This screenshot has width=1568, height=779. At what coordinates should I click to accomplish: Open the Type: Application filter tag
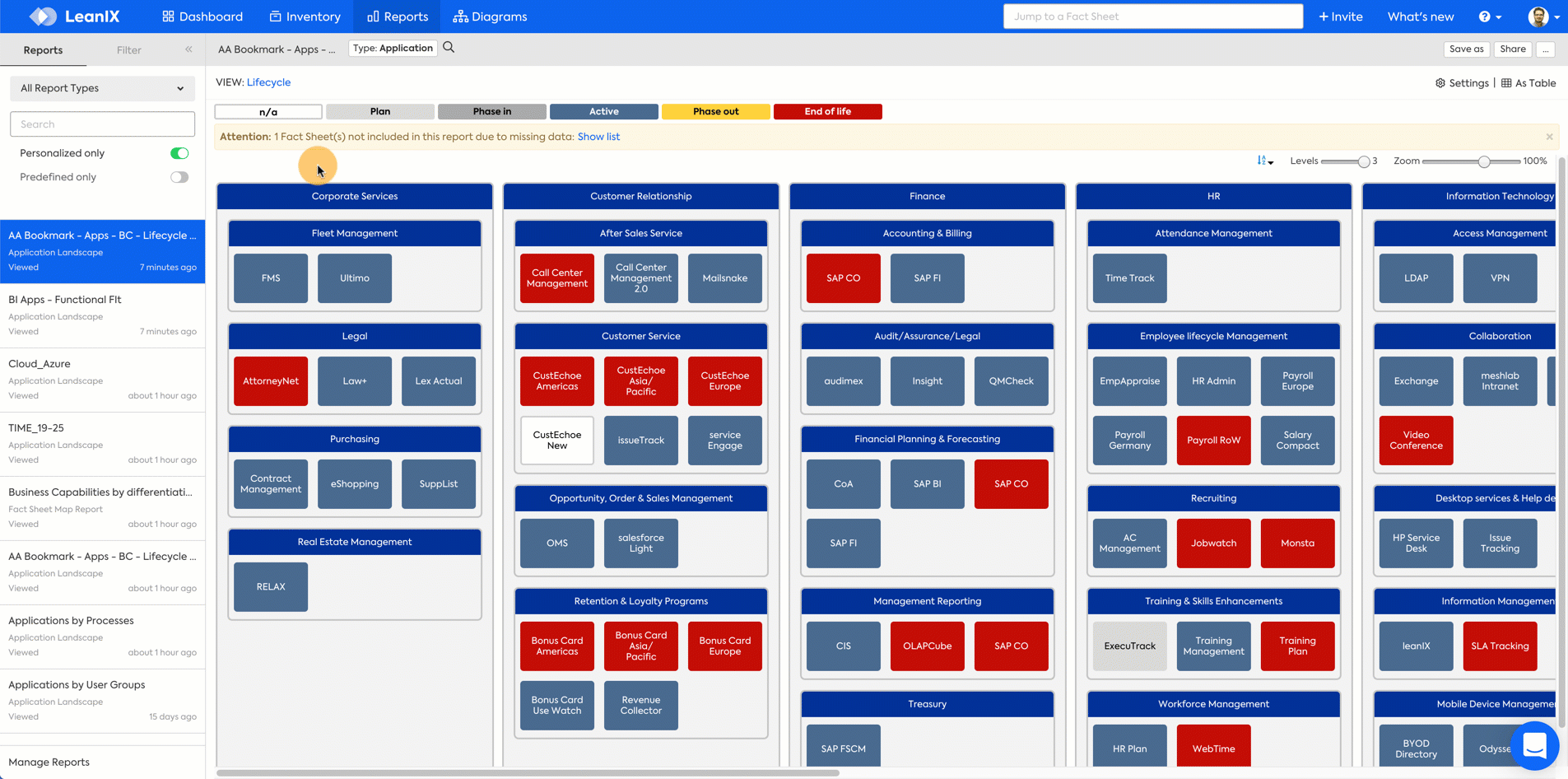[x=393, y=49]
